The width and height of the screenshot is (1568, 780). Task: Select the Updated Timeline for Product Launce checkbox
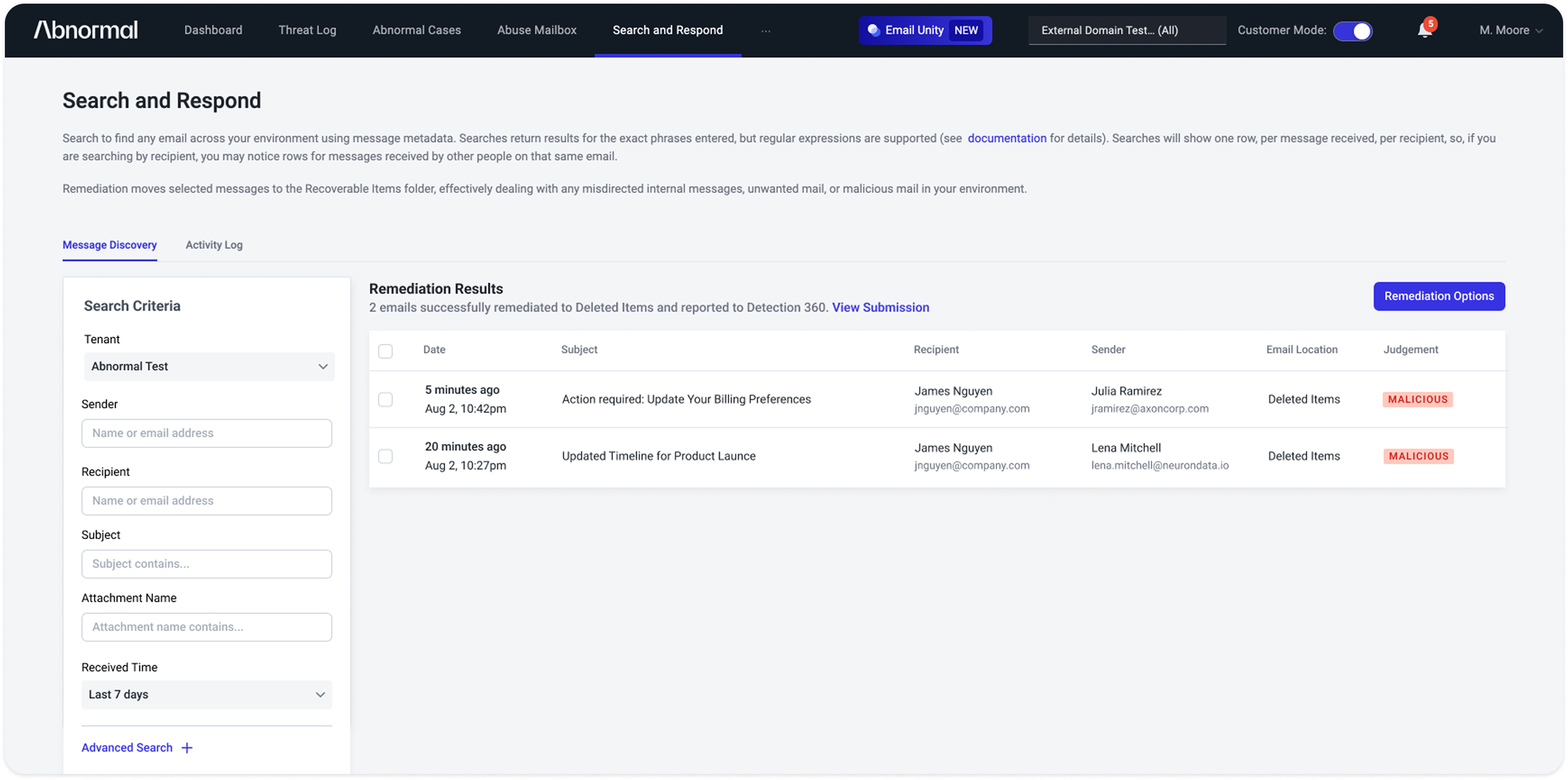385,456
